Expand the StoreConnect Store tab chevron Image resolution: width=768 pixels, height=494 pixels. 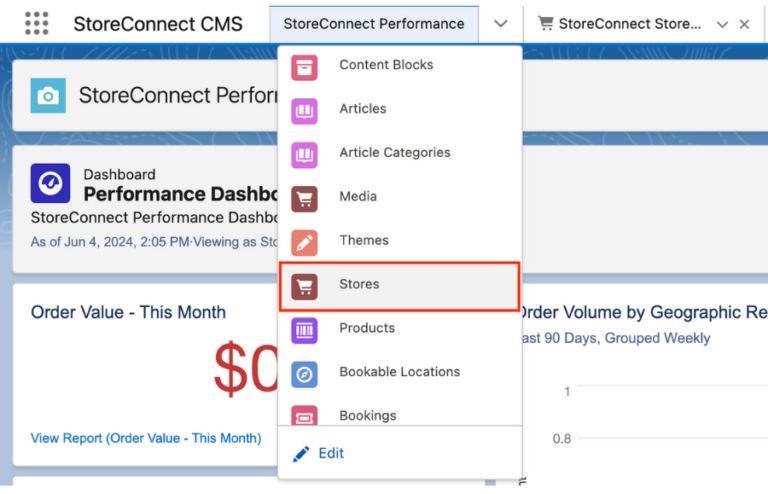pos(722,24)
